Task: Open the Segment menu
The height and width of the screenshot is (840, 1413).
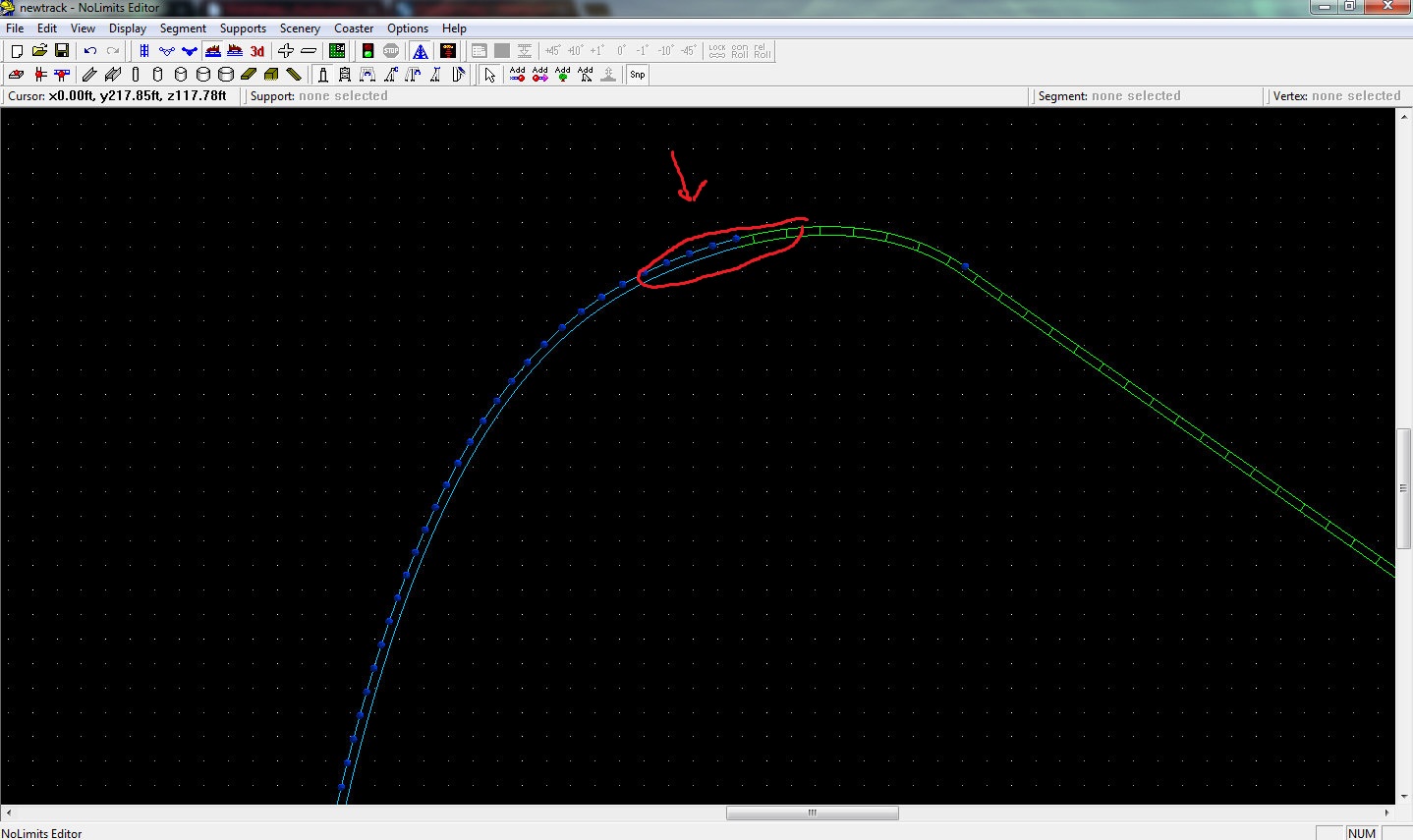Action: [x=183, y=28]
